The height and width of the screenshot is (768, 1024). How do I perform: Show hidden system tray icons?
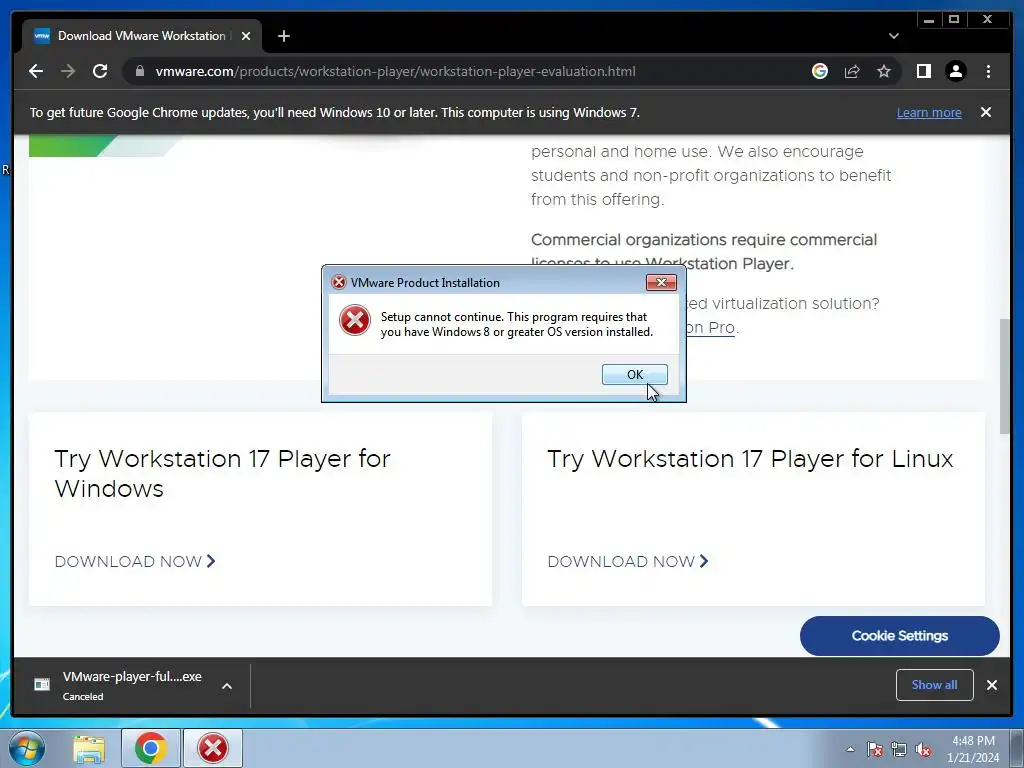click(850, 749)
